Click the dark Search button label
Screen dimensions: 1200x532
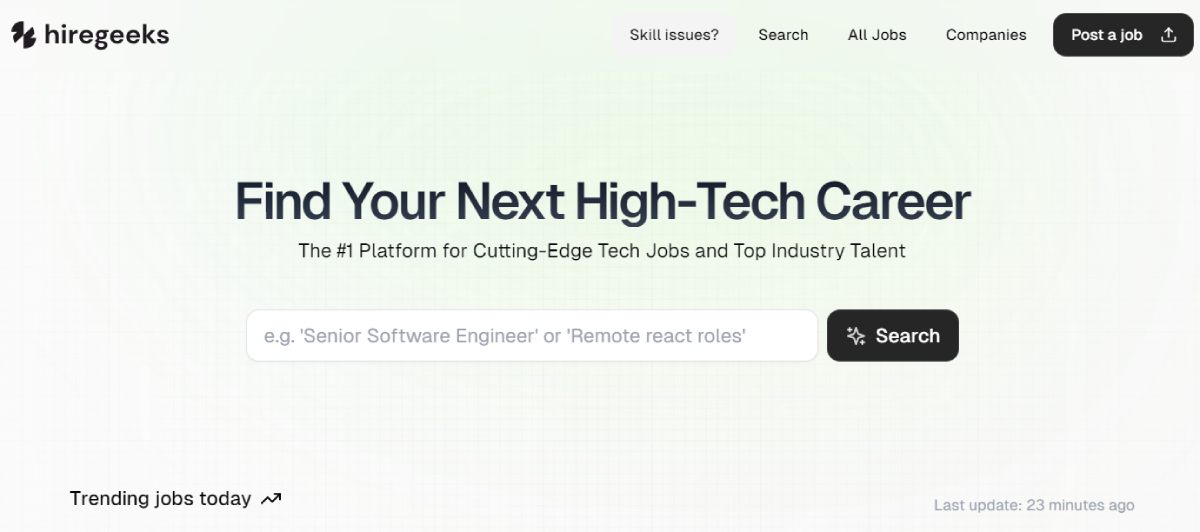coord(907,336)
